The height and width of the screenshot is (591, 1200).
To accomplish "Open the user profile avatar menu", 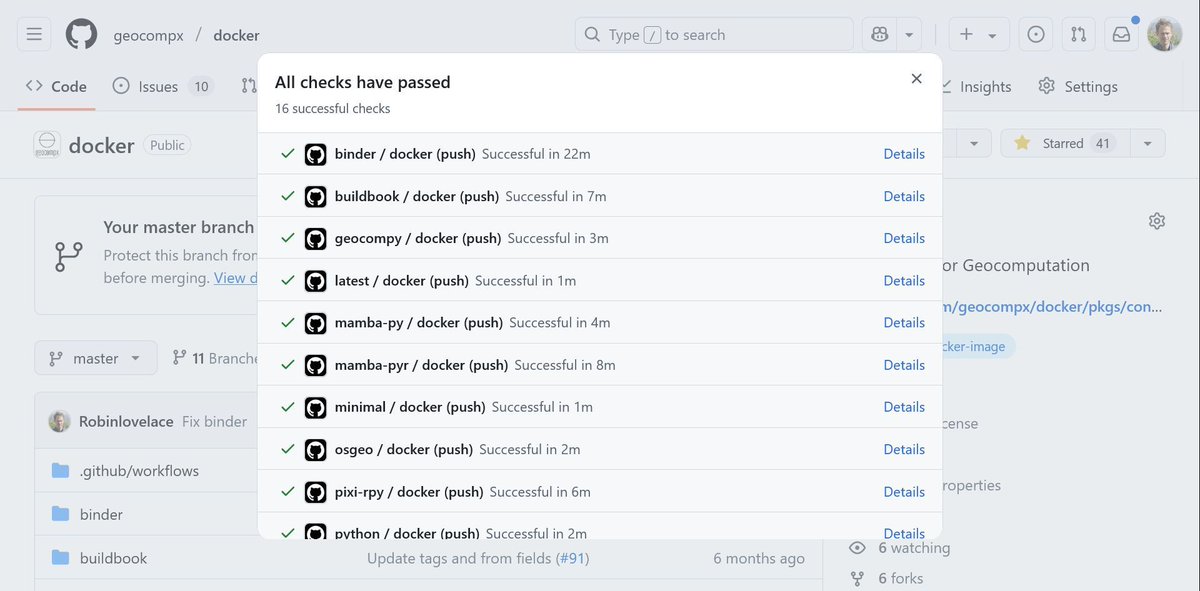I will tap(1164, 34).
